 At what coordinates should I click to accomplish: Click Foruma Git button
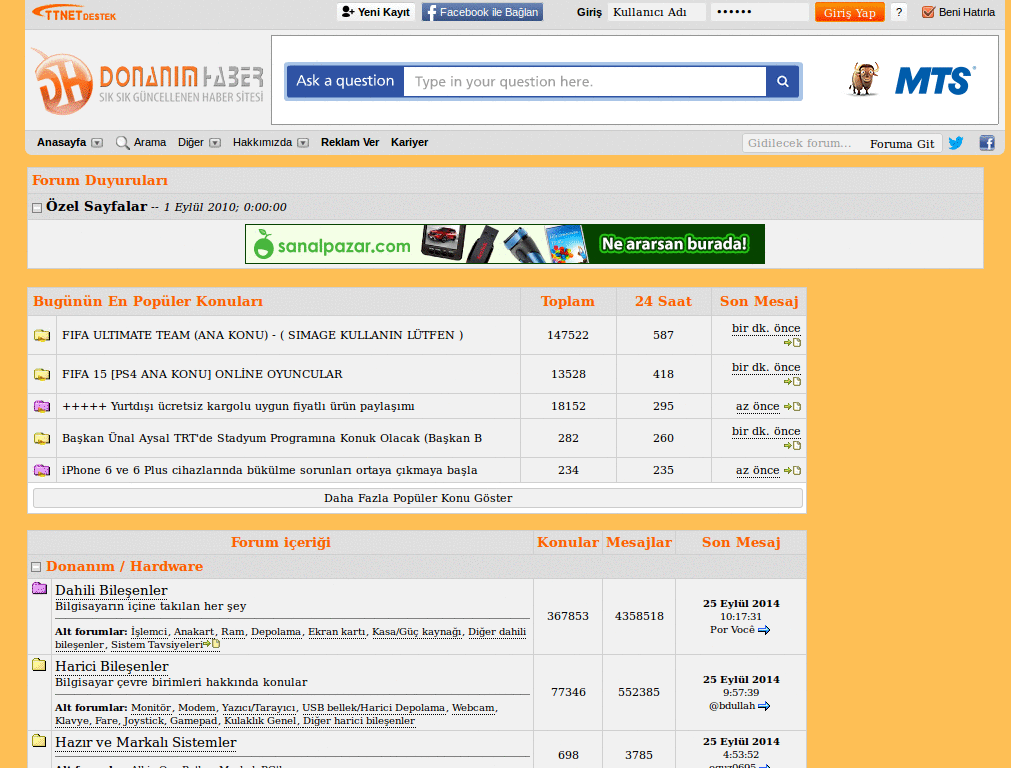902,144
